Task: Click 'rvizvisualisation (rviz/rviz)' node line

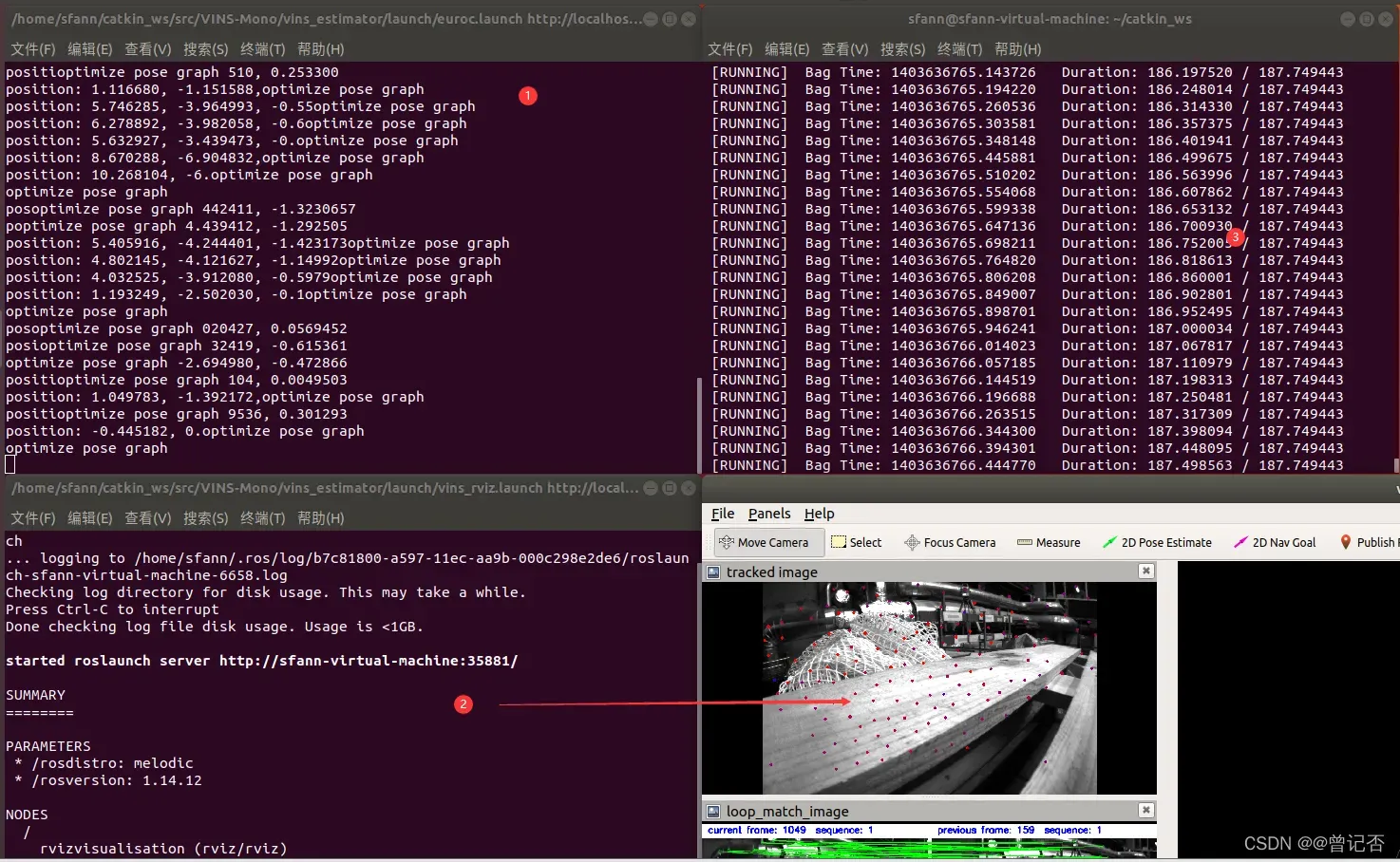Action: click(x=163, y=849)
